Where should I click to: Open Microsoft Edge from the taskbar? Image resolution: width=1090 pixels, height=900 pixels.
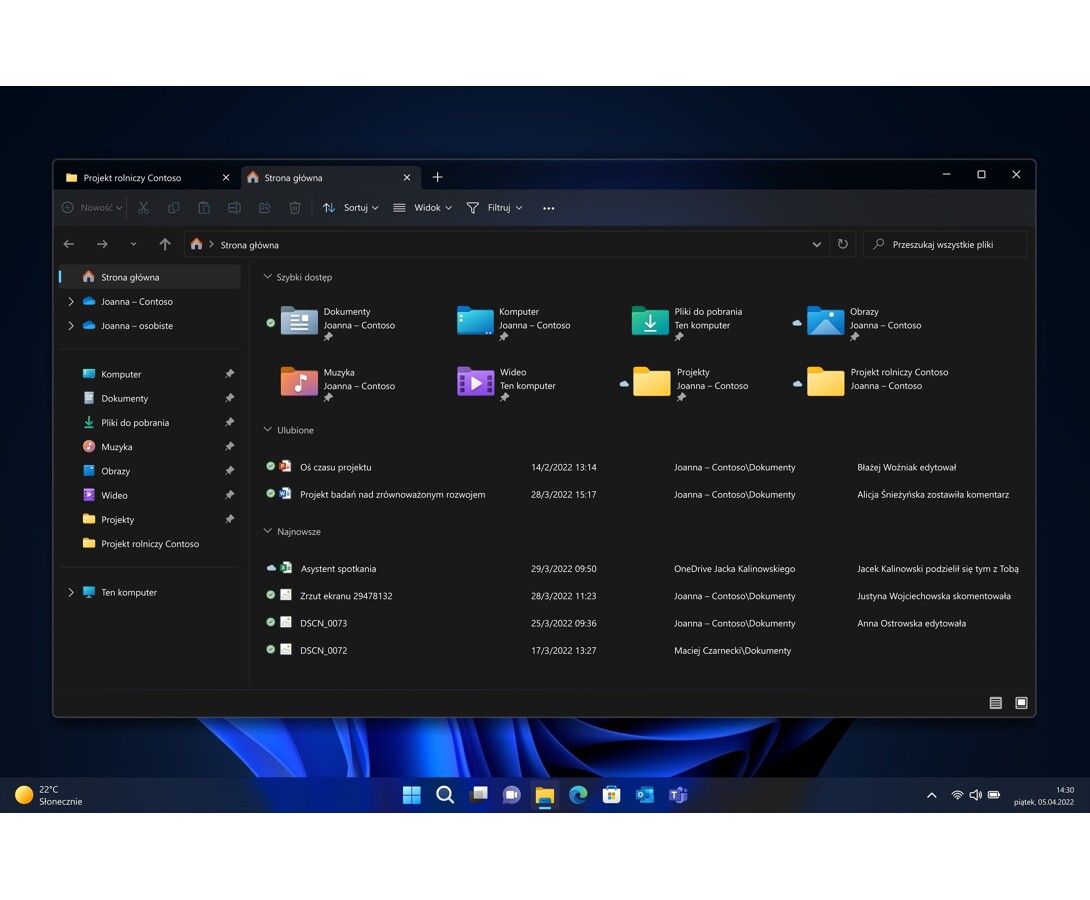pyautogui.click(x=578, y=795)
